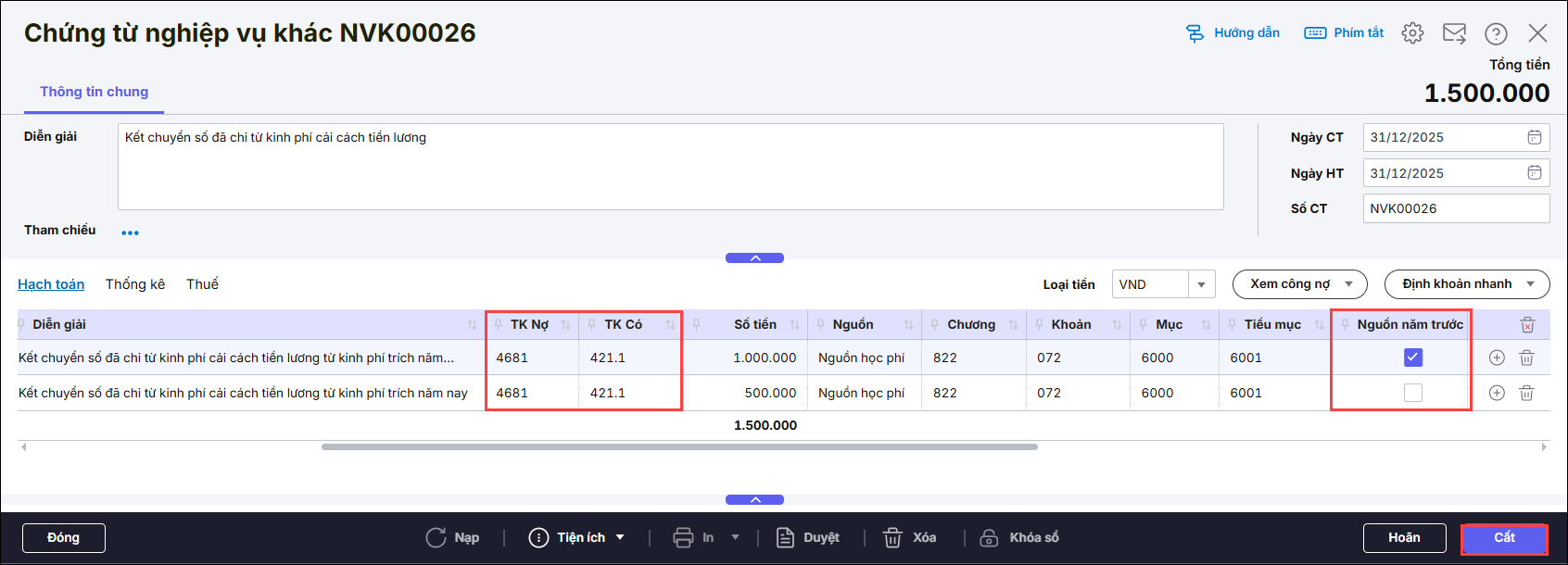The image size is (1568, 565).
Task: Click the envelope send icon
Action: click(x=1454, y=33)
